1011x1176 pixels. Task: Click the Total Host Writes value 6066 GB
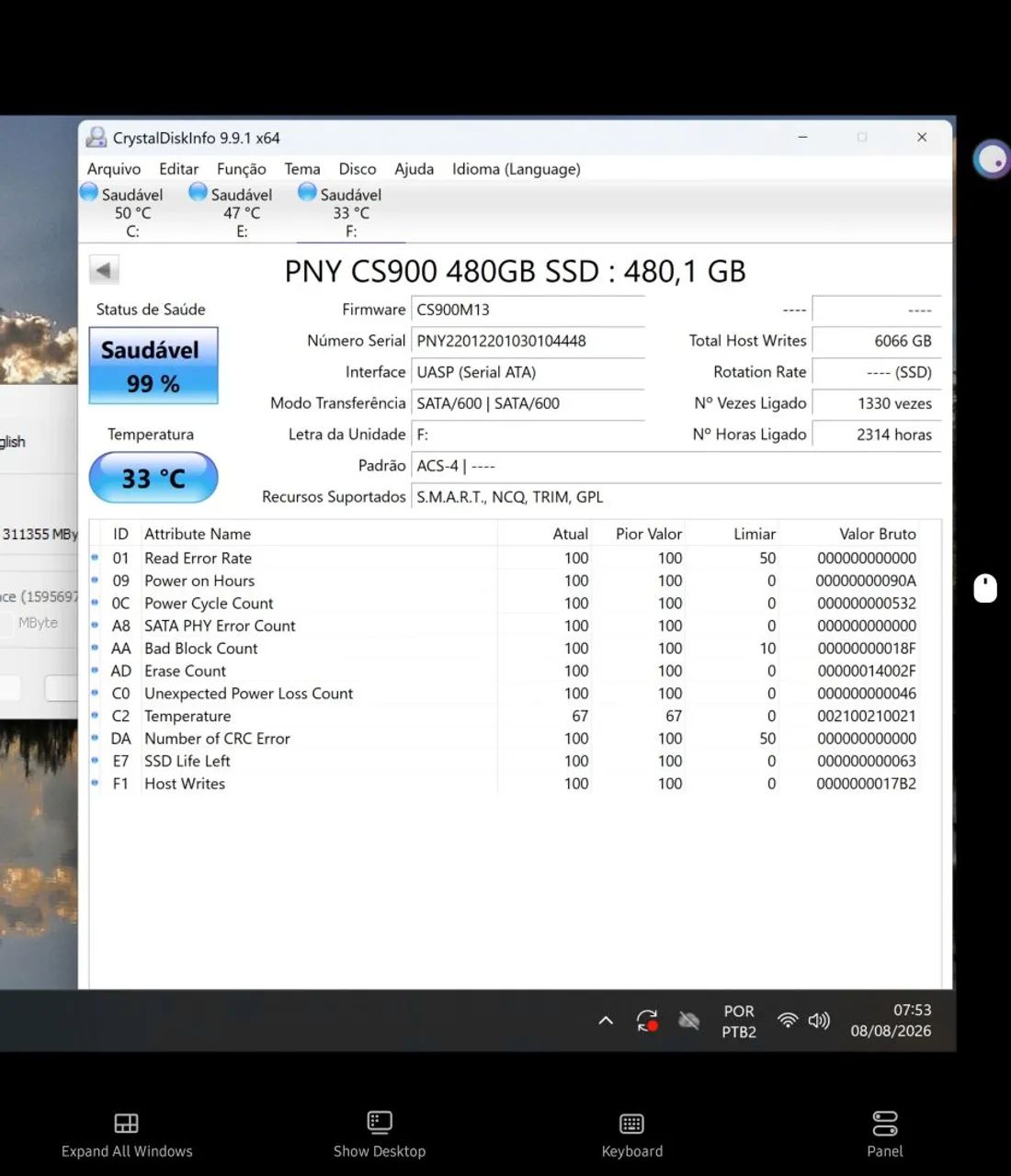877,341
